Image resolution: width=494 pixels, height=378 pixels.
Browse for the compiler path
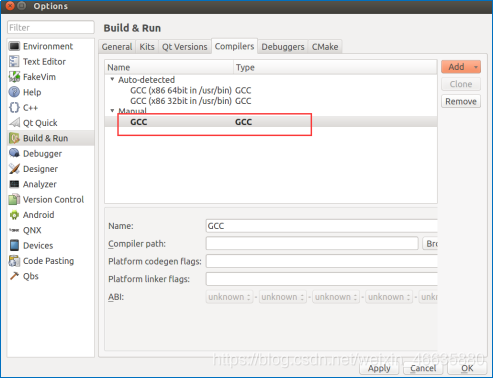pos(430,244)
